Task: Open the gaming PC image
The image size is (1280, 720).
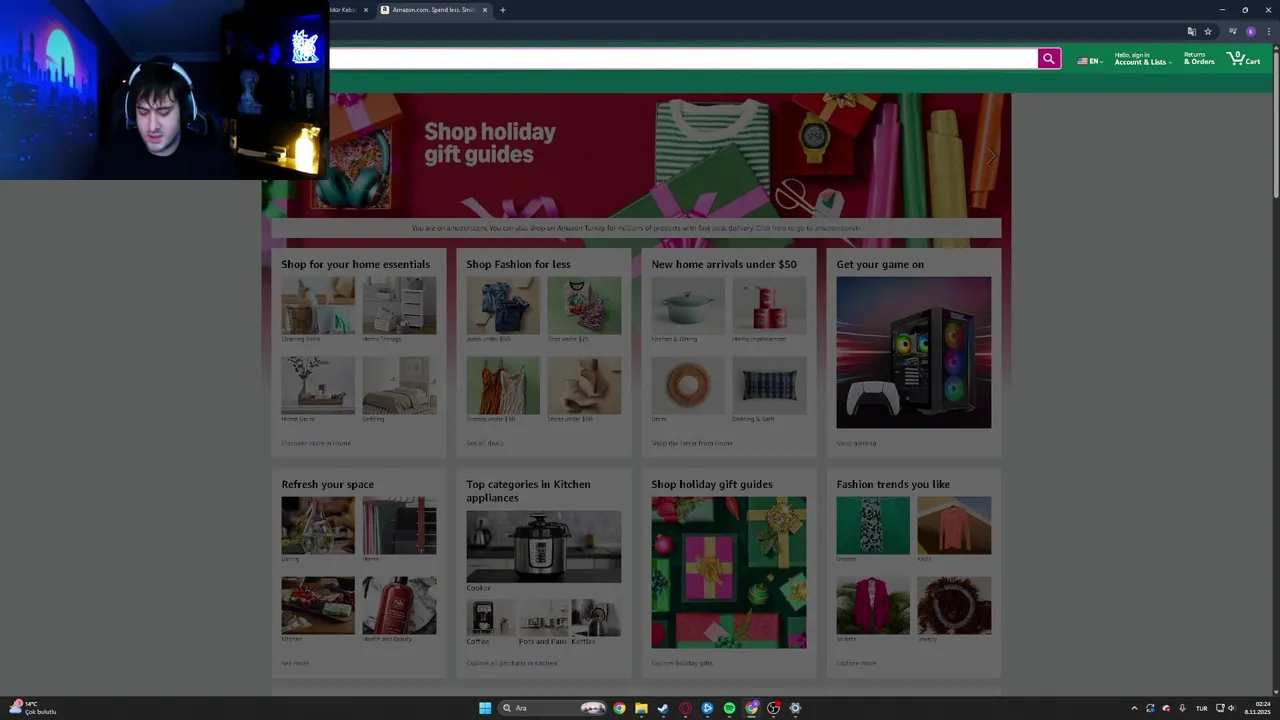Action: tap(914, 353)
